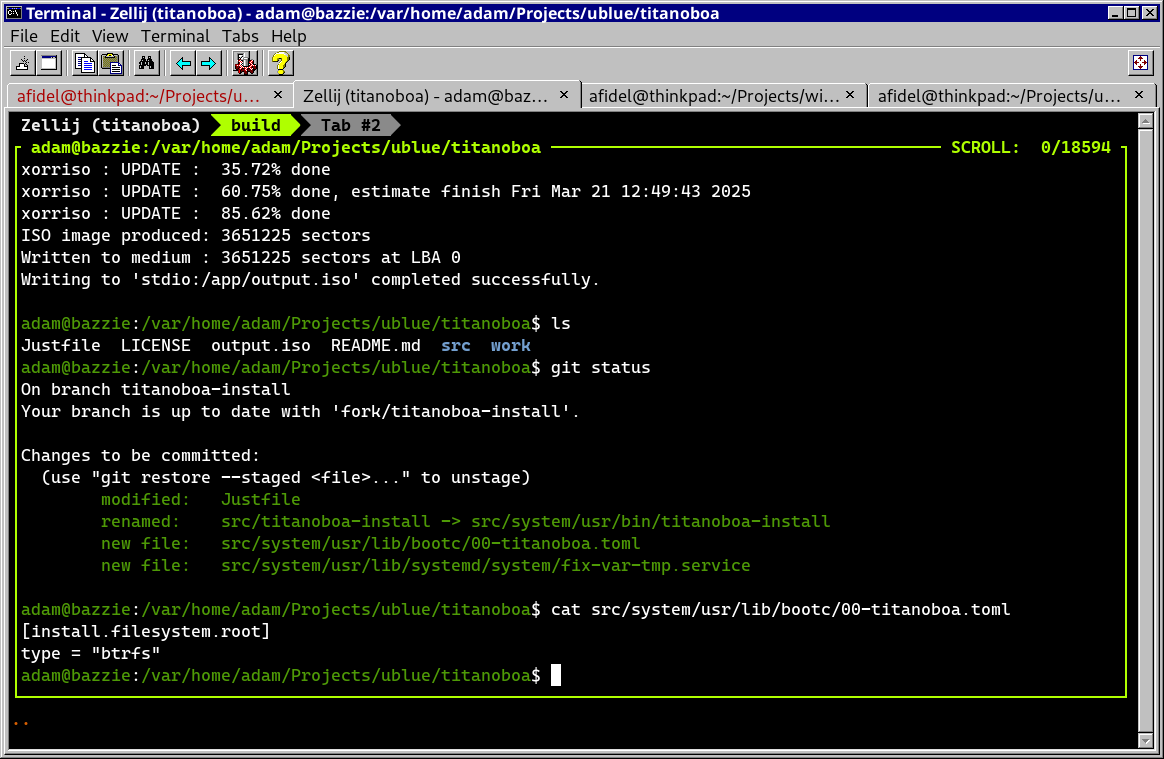Select the Zellij 'build' tab
Viewport: 1164px width, 759px height.
tap(255, 126)
